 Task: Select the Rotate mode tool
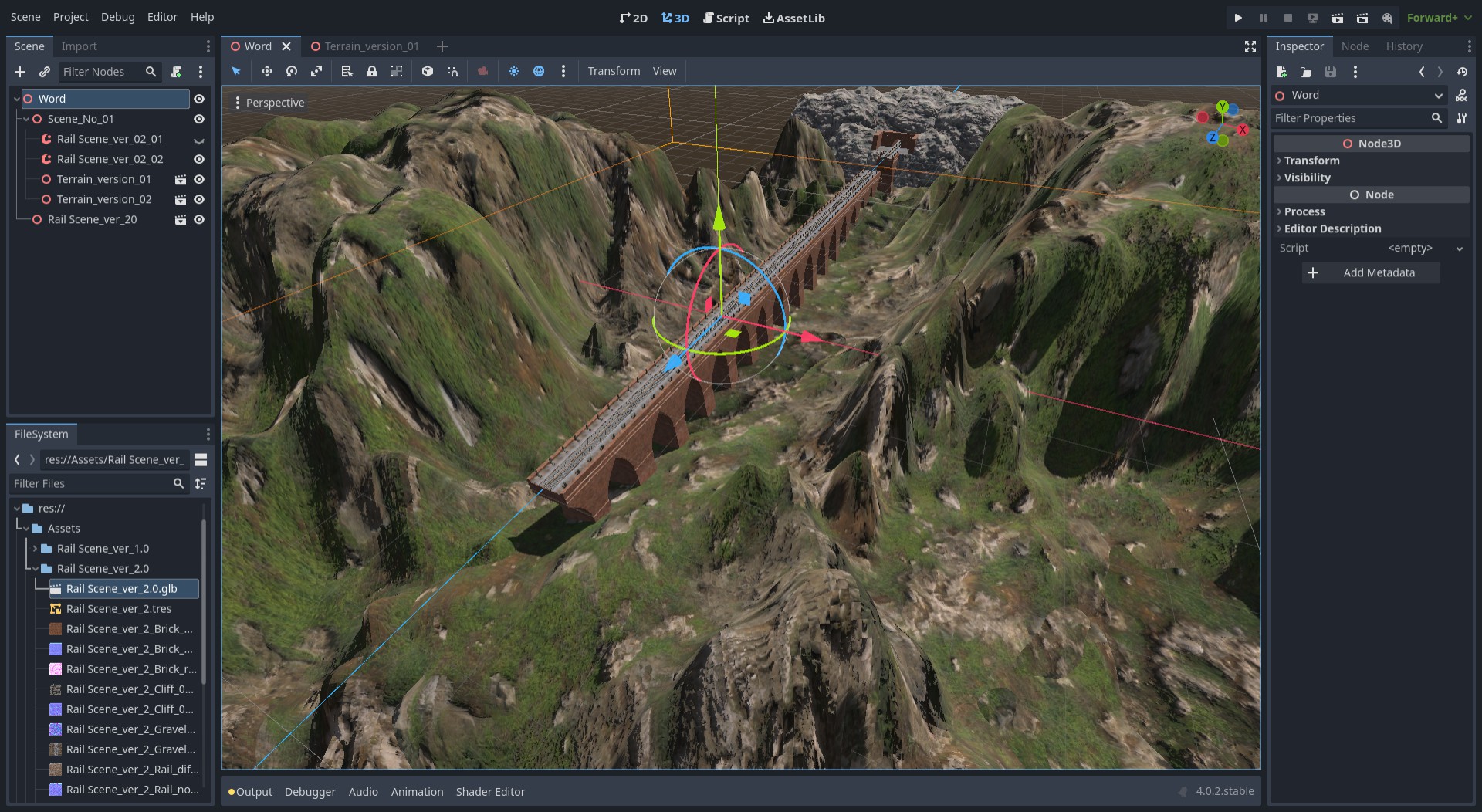[292, 71]
